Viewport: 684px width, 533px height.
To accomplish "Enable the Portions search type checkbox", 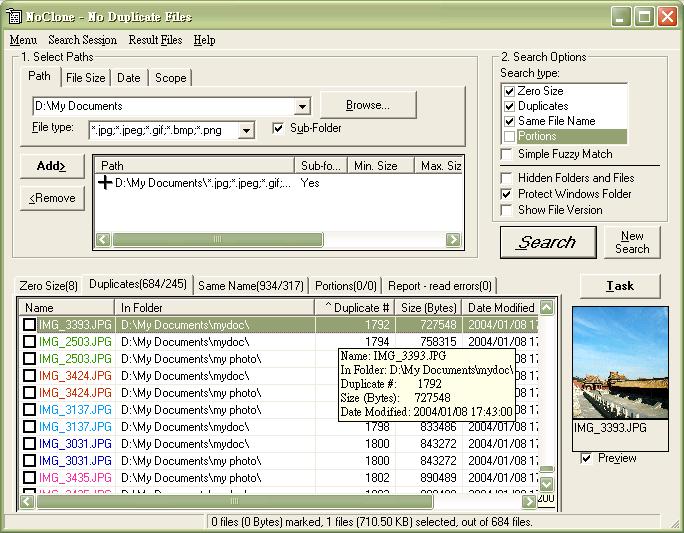I will coord(509,136).
